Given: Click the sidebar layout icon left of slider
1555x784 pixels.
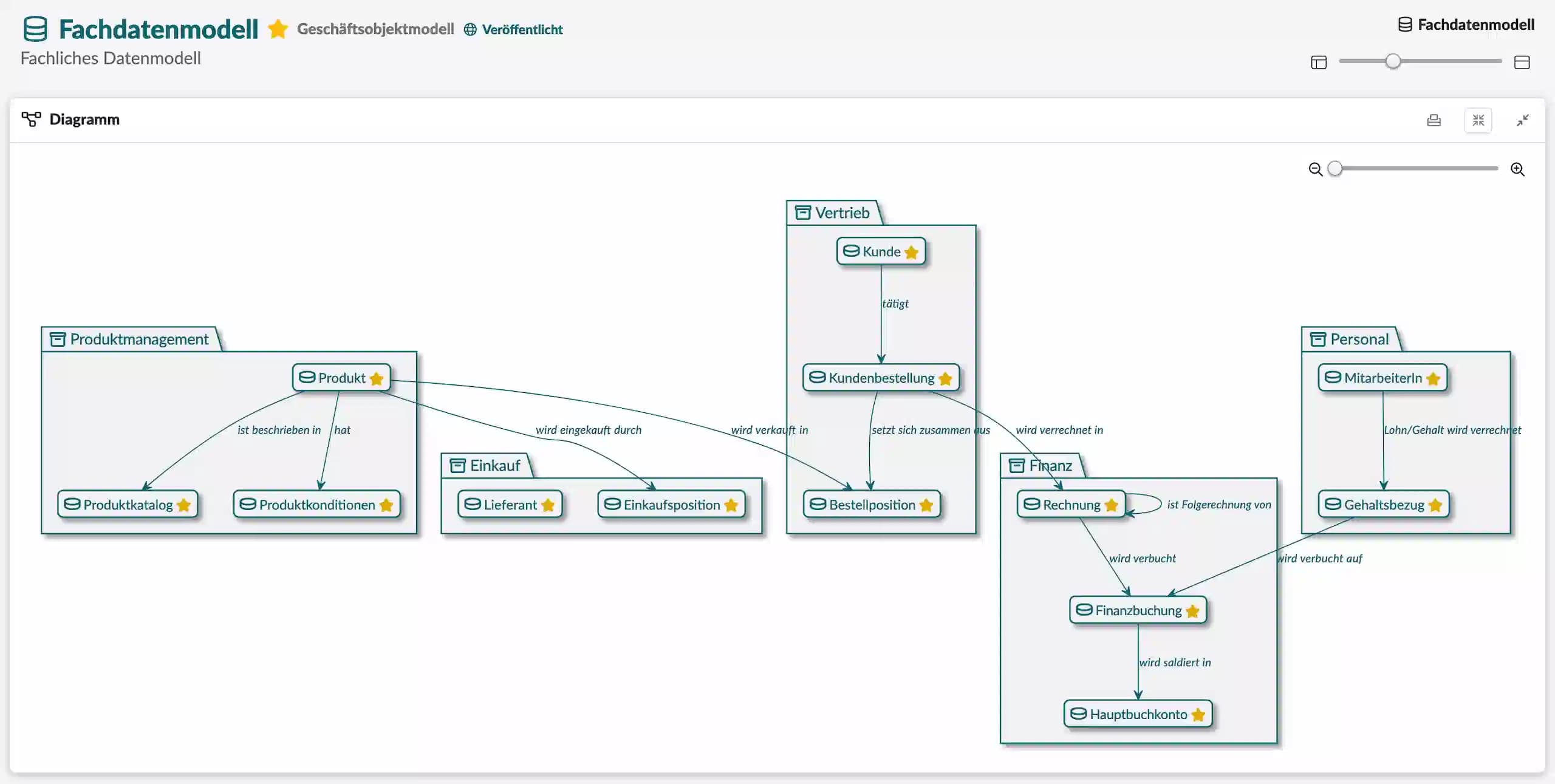Looking at the screenshot, I should pyautogui.click(x=1319, y=62).
